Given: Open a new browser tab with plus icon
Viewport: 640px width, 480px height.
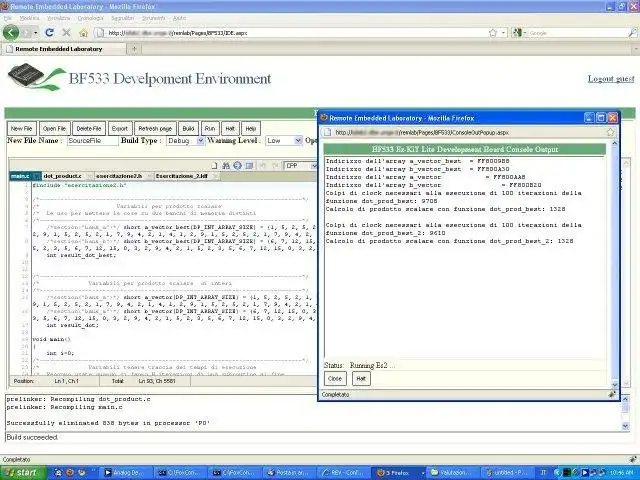Looking at the screenshot, I should tap(134, 49).
